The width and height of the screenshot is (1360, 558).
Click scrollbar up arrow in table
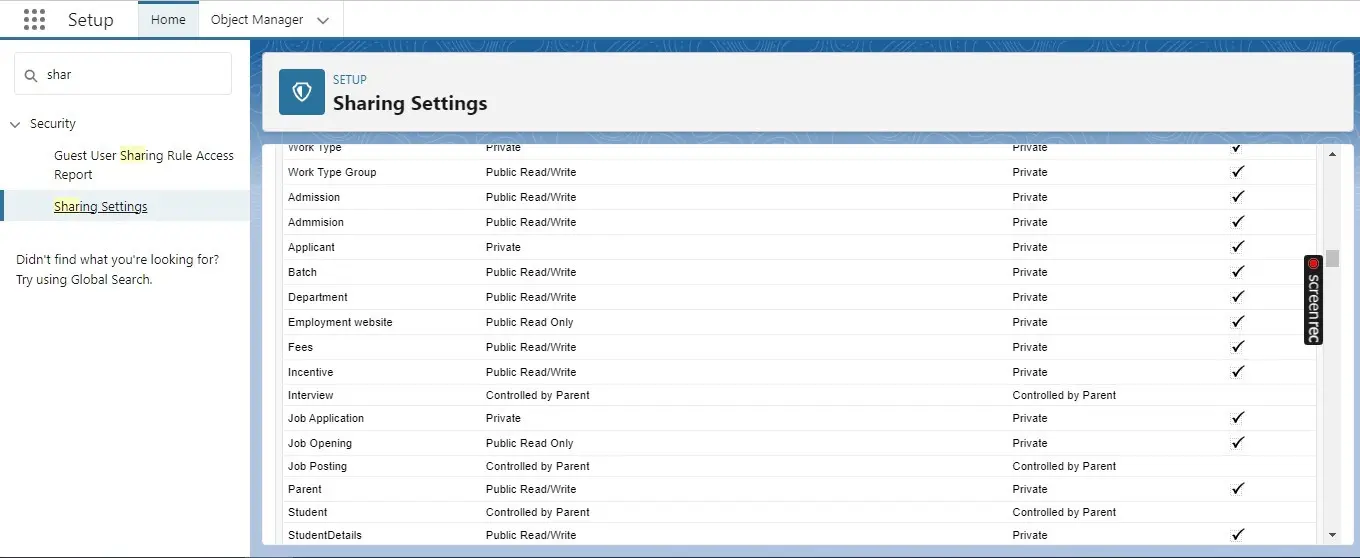[1332, 154]
